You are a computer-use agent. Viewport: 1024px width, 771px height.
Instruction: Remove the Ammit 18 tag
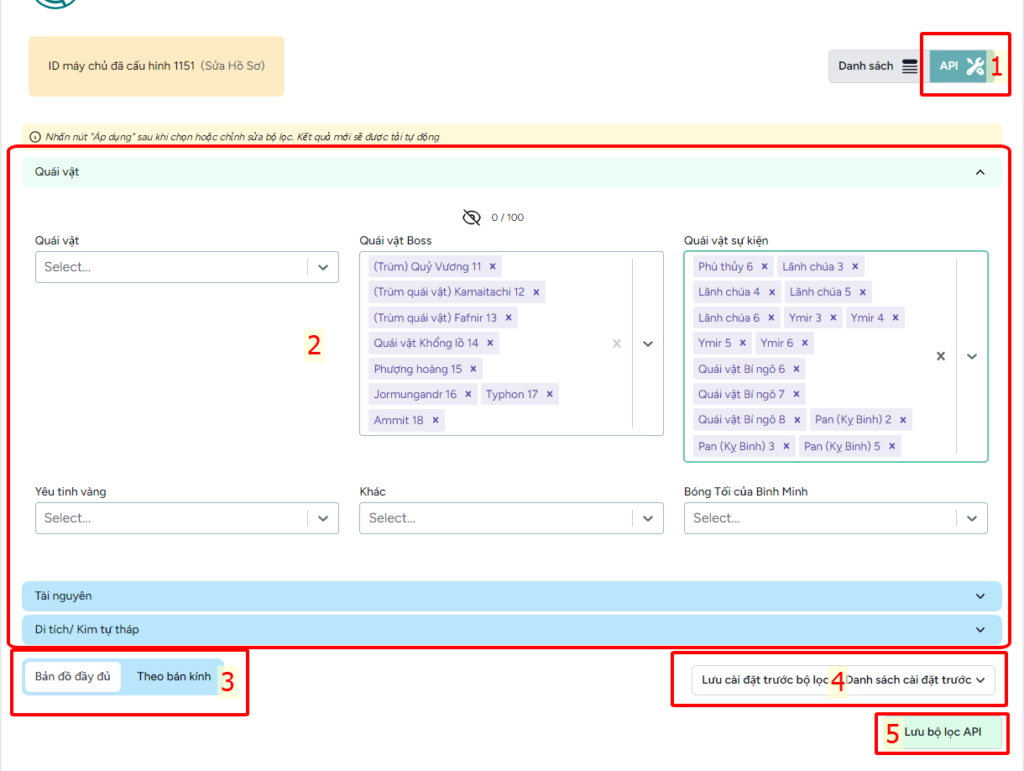tap(435, 421)
